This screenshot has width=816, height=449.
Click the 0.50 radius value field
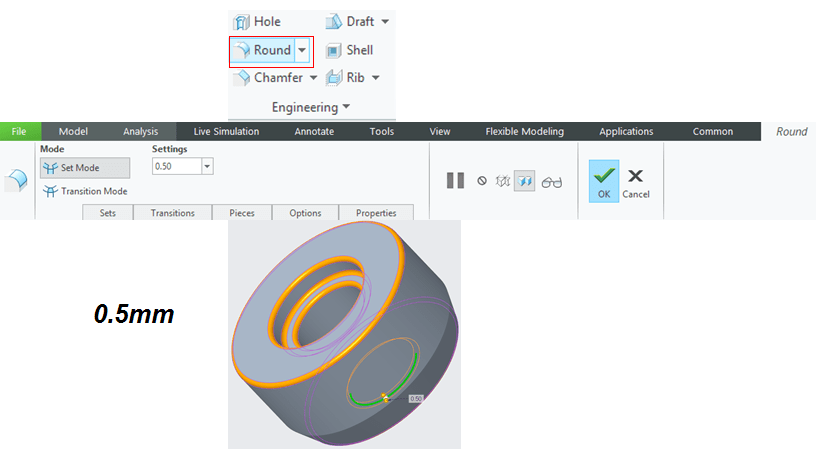175,166
